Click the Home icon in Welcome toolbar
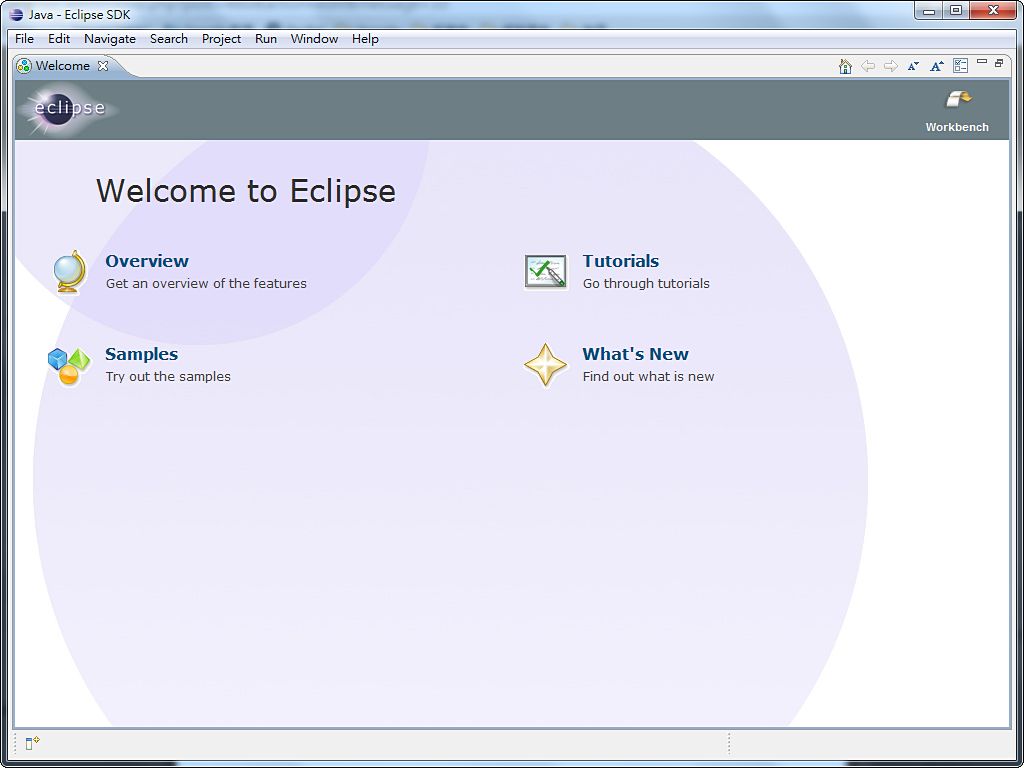 click(x=845, y=66)
